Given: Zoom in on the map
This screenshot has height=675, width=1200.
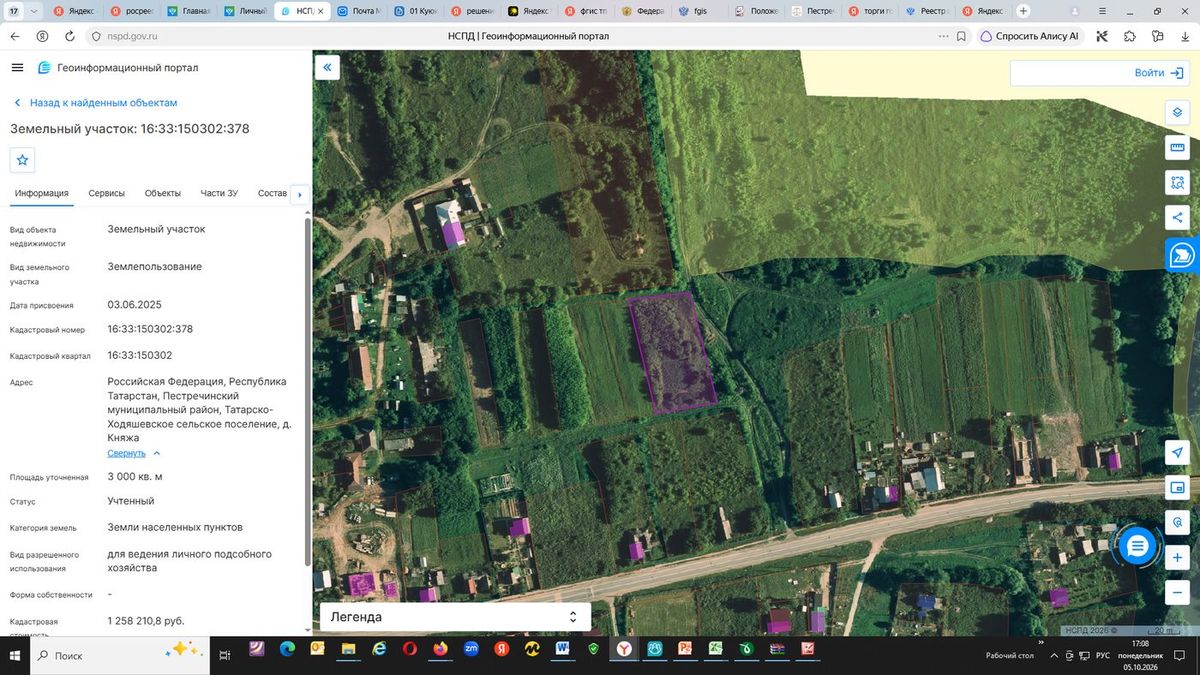Looking at the screenshot, I should pyautogui.click(x=1177, y=558).
